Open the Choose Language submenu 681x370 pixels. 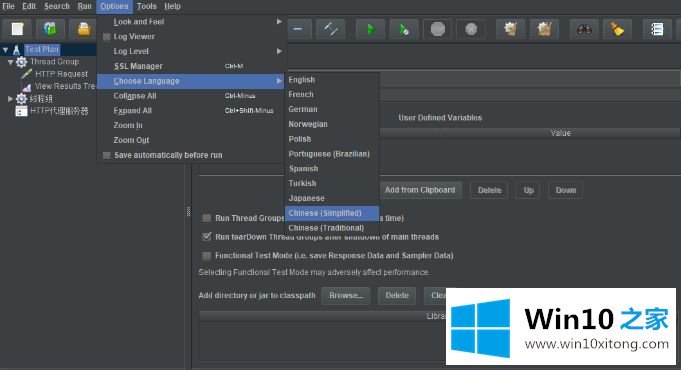pos(191,81)
